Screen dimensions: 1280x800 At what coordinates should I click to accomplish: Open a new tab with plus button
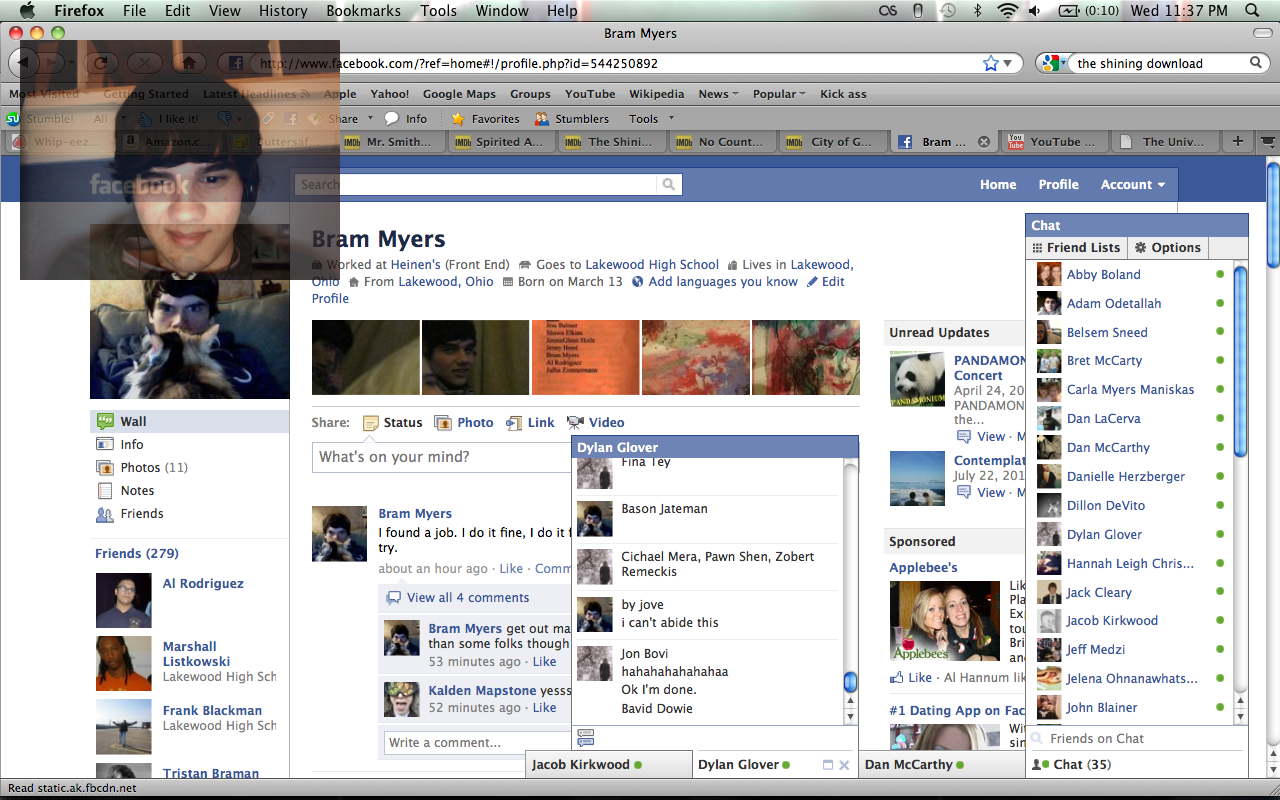click(x=1237, y=142)
